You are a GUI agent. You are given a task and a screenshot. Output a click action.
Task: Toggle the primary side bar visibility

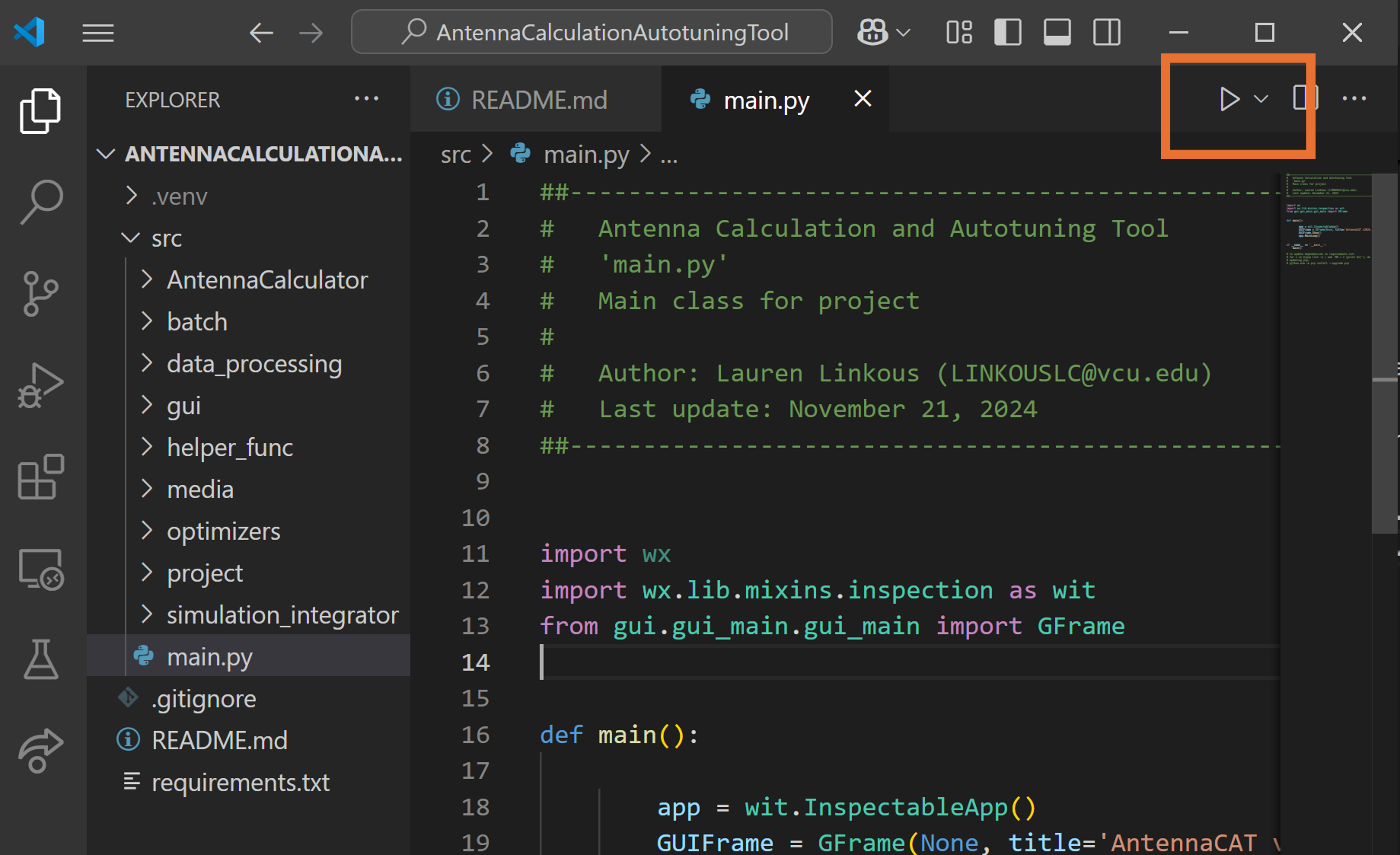coord(1008,32)
